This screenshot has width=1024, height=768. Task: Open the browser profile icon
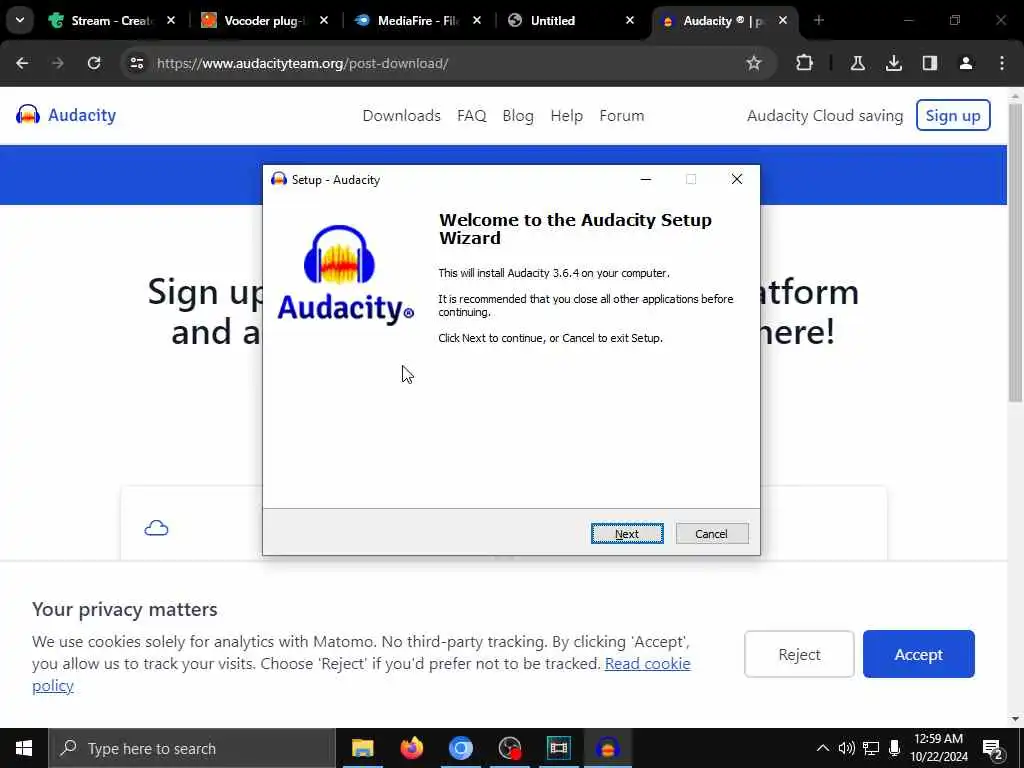pyautogui.click(x=966, y=63)
